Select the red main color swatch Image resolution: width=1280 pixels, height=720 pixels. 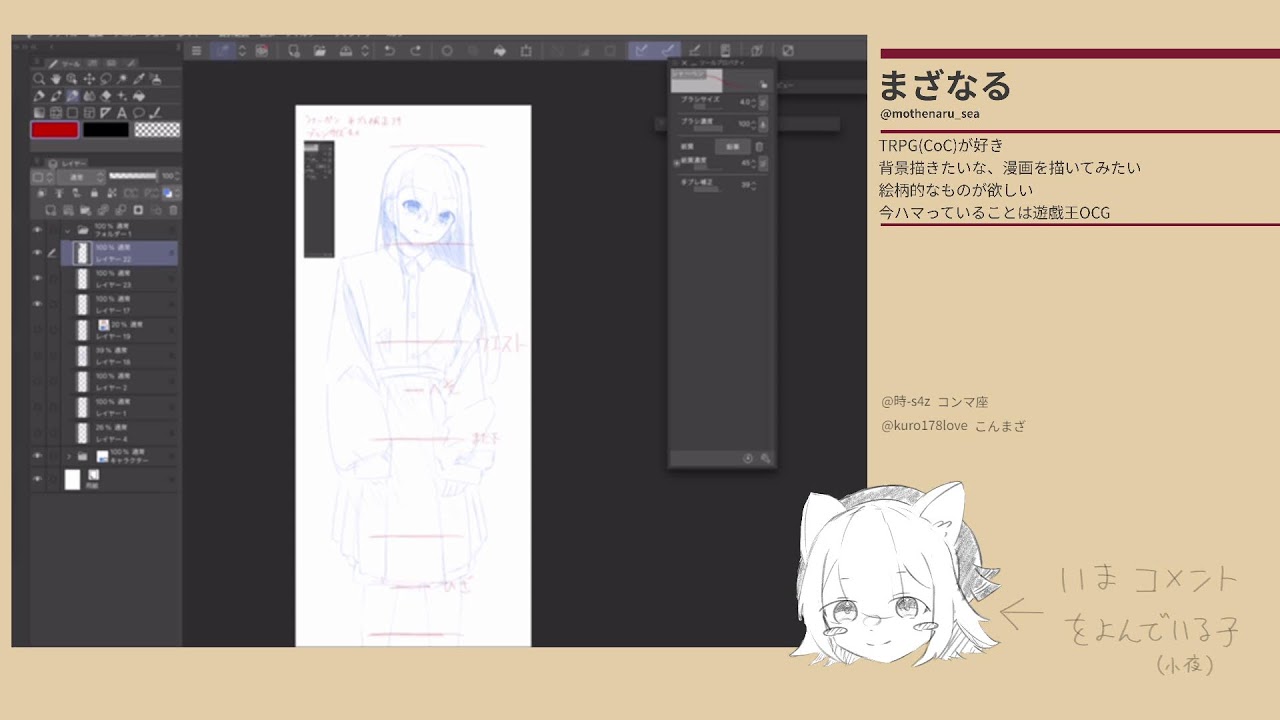pyautogui.click(x=55, y=129)
